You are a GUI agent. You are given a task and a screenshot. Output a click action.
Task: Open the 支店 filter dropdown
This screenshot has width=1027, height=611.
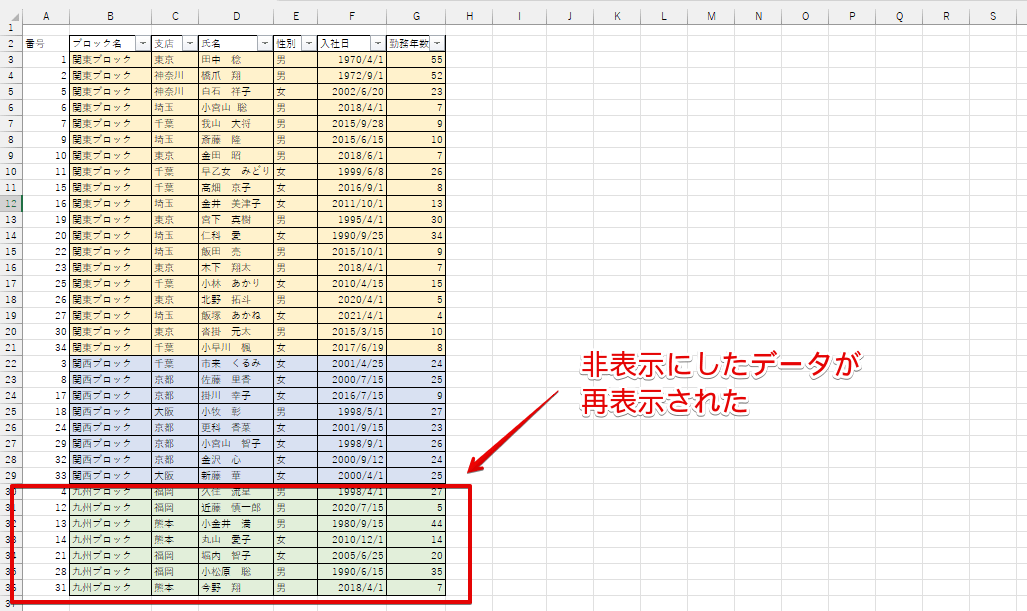[190, 43]
